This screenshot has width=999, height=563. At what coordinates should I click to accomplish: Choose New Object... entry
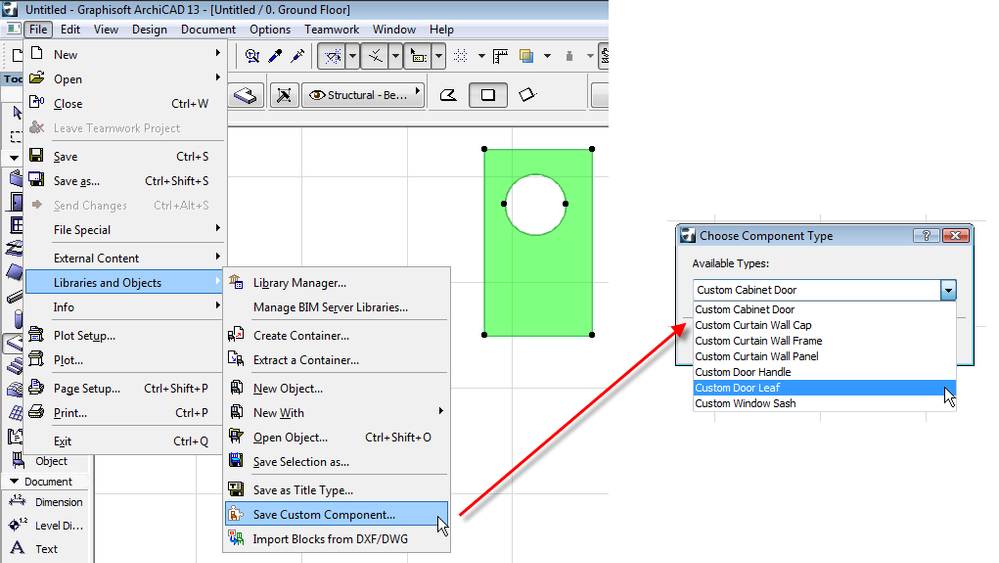point(337,388)
